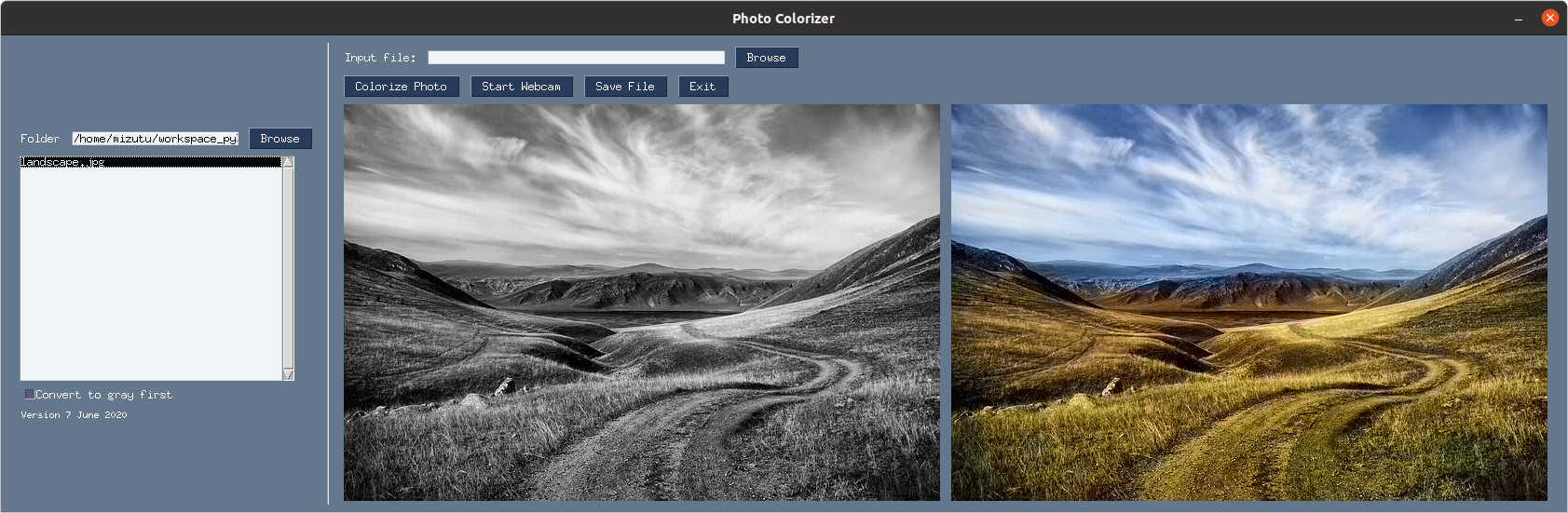Enable Convert to gray first checkbox
Viewport: 1568px width, 513px height.
pyautogui.click(x=30, y=395)
